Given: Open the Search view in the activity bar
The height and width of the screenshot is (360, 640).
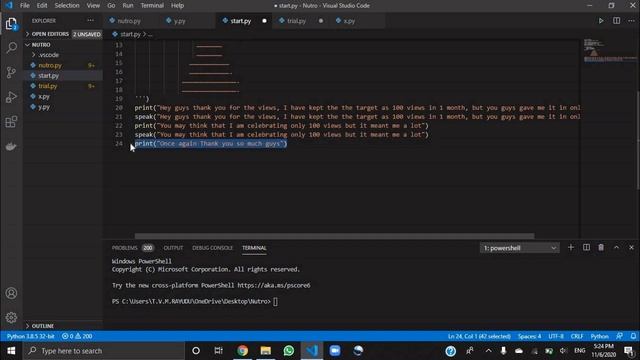Looking at the screenshot, I should coord(11,48).
